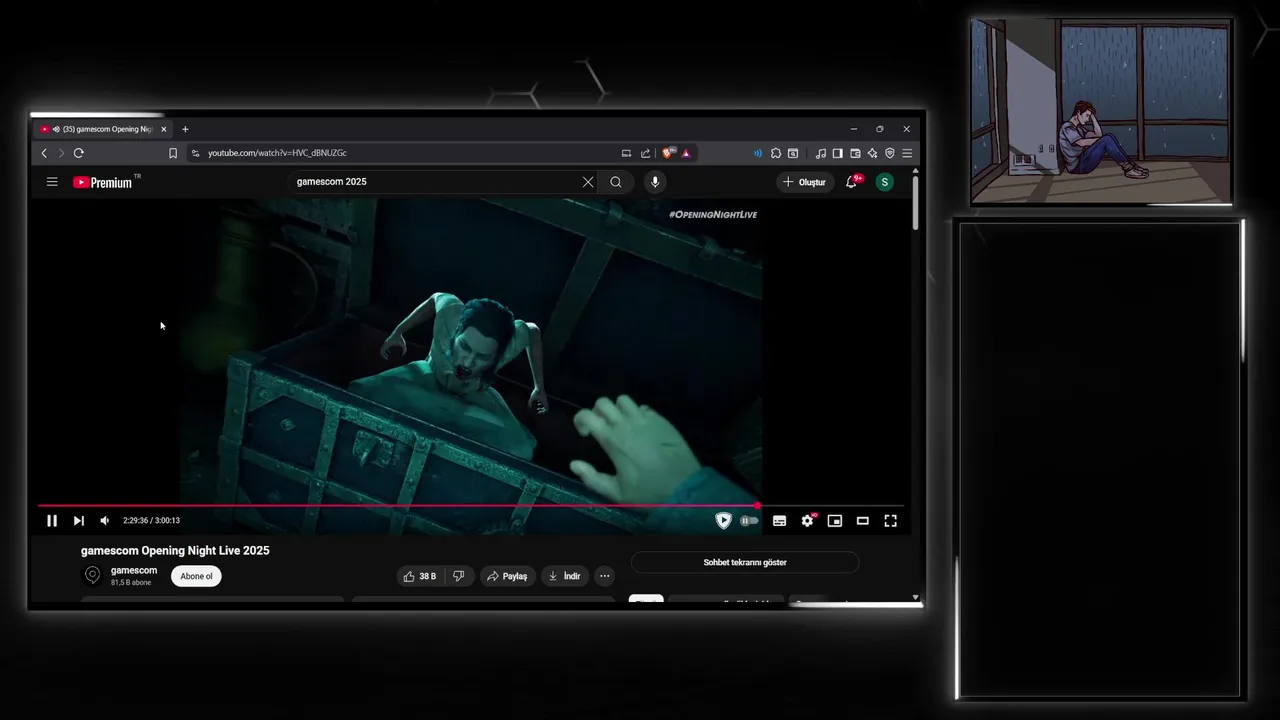Open the gamescom channel avatar

[92, 575]
